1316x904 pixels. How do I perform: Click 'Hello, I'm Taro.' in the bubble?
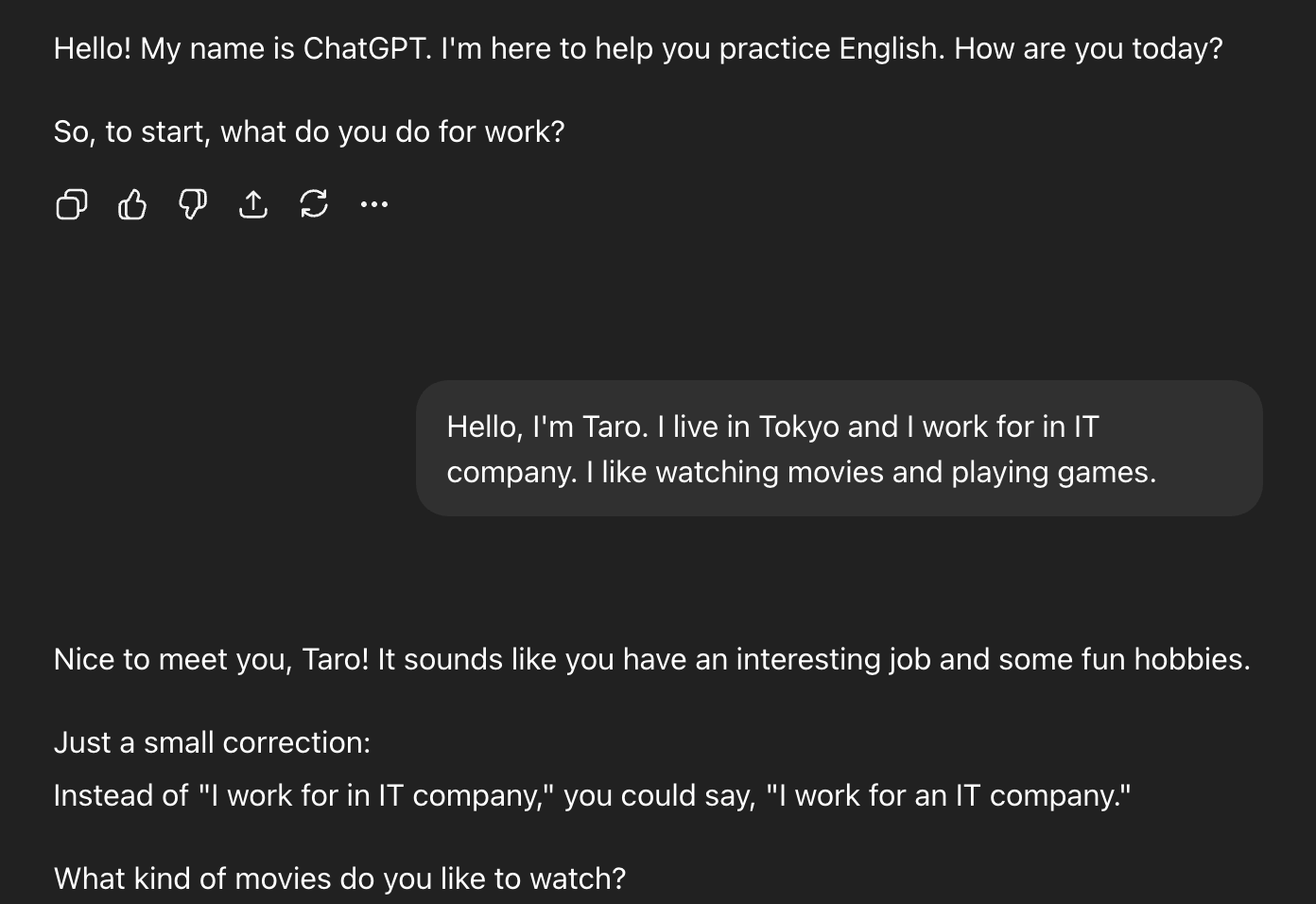click(546, 426)
